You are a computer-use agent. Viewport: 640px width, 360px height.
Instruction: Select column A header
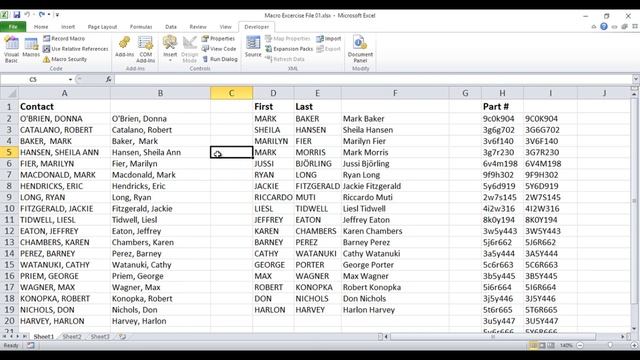pos(64,93)
